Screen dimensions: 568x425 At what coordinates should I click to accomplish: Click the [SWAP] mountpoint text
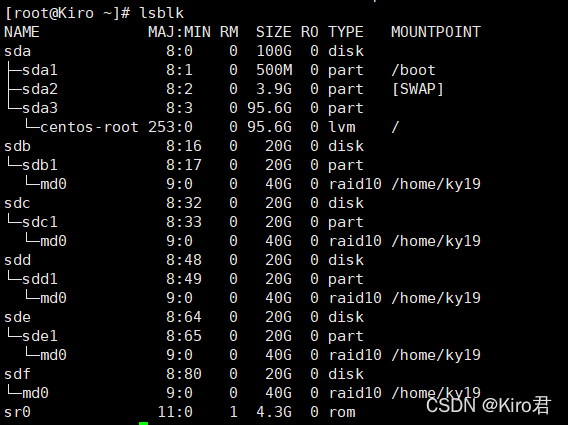(418, 89)
